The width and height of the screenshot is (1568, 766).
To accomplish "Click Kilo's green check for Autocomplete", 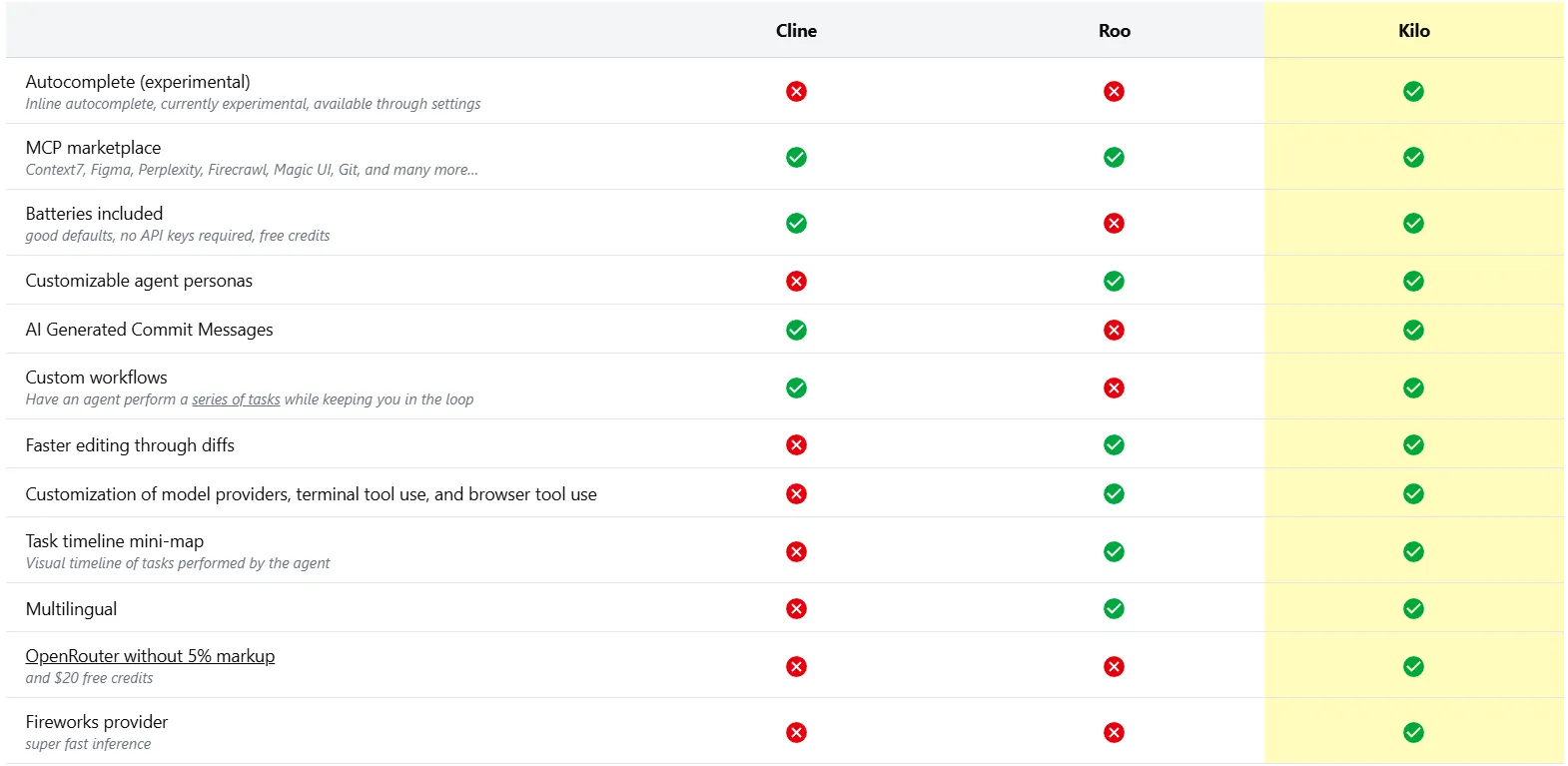I will [x=1413, y=91].
